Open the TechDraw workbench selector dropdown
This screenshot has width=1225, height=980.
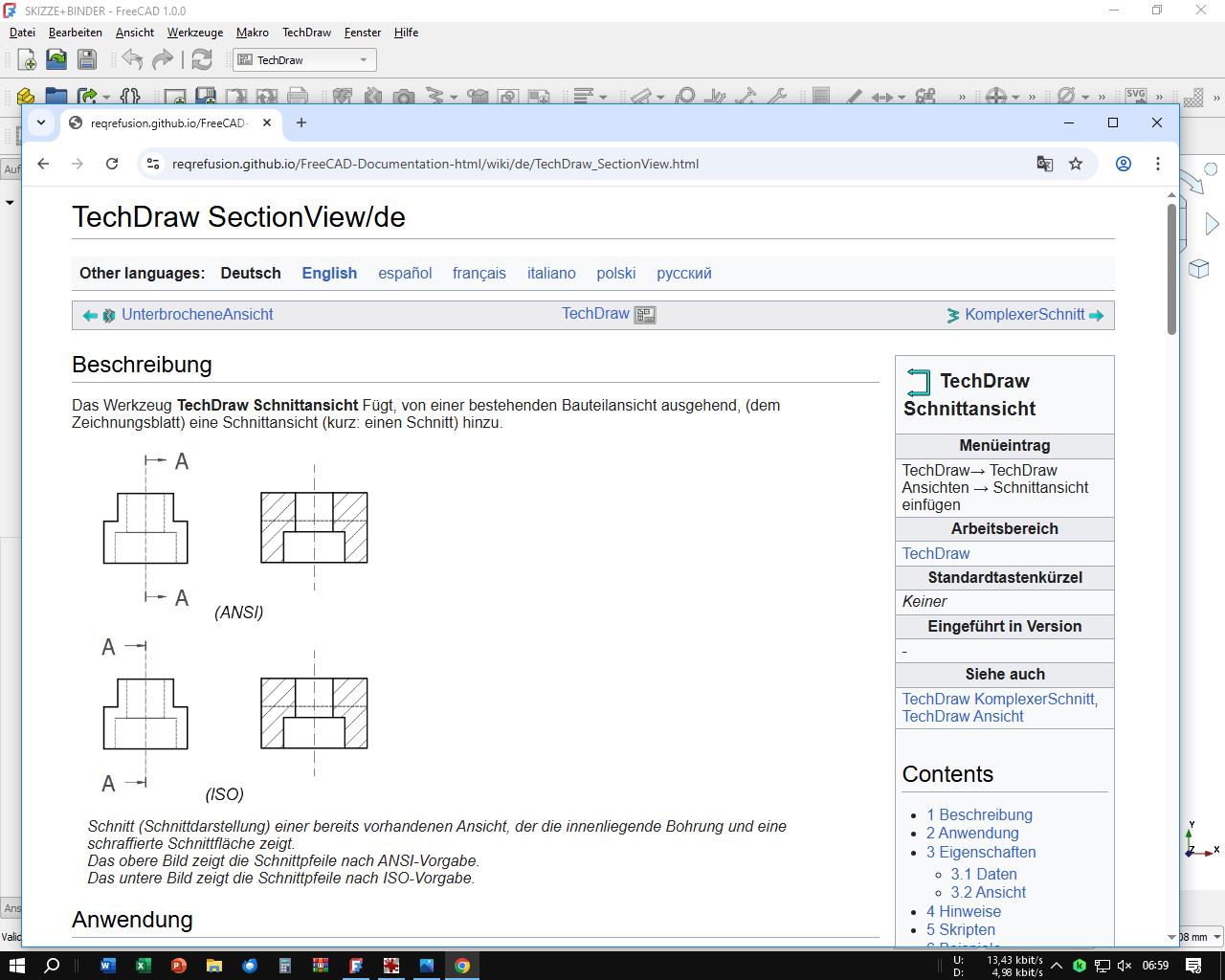pyautogui.click(x=304, y=60)
